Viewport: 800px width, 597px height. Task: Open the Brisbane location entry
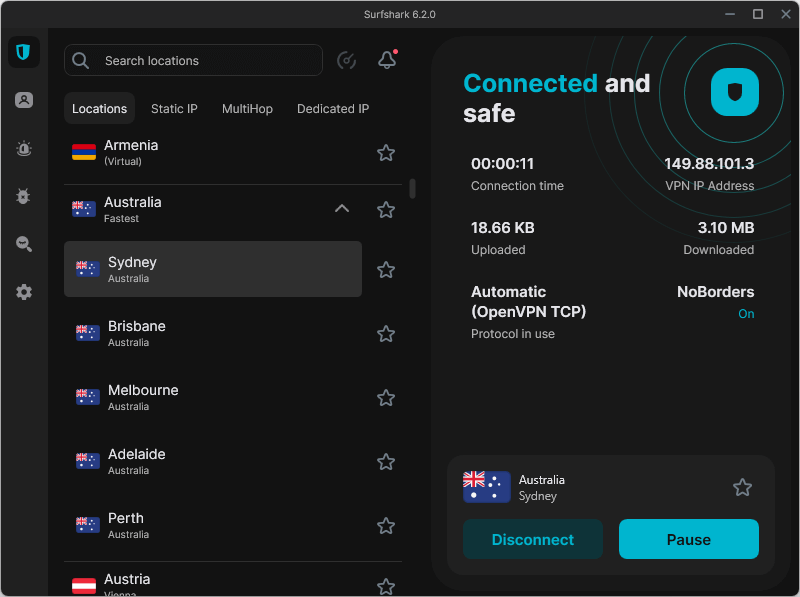[x=200, y=333]
